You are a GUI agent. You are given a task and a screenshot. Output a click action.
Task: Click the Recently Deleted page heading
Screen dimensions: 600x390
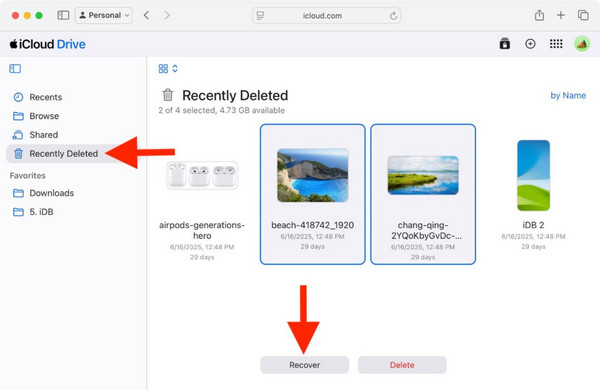pos(235,96)
